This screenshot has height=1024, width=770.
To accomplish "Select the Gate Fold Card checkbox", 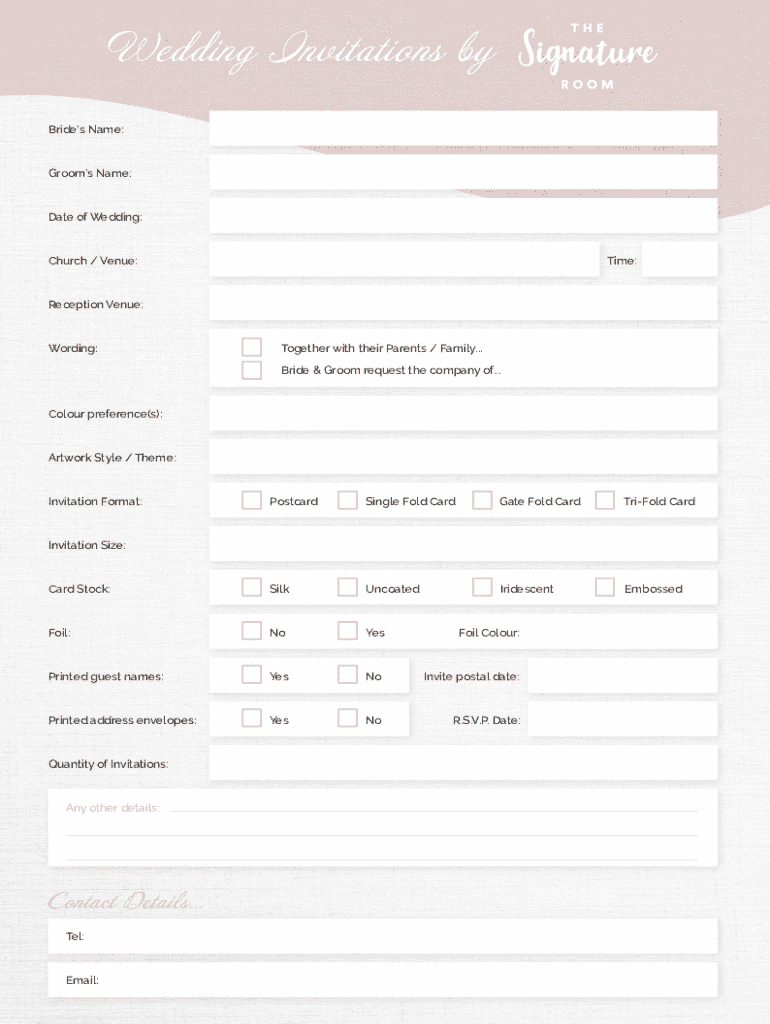I will [482, 500].
